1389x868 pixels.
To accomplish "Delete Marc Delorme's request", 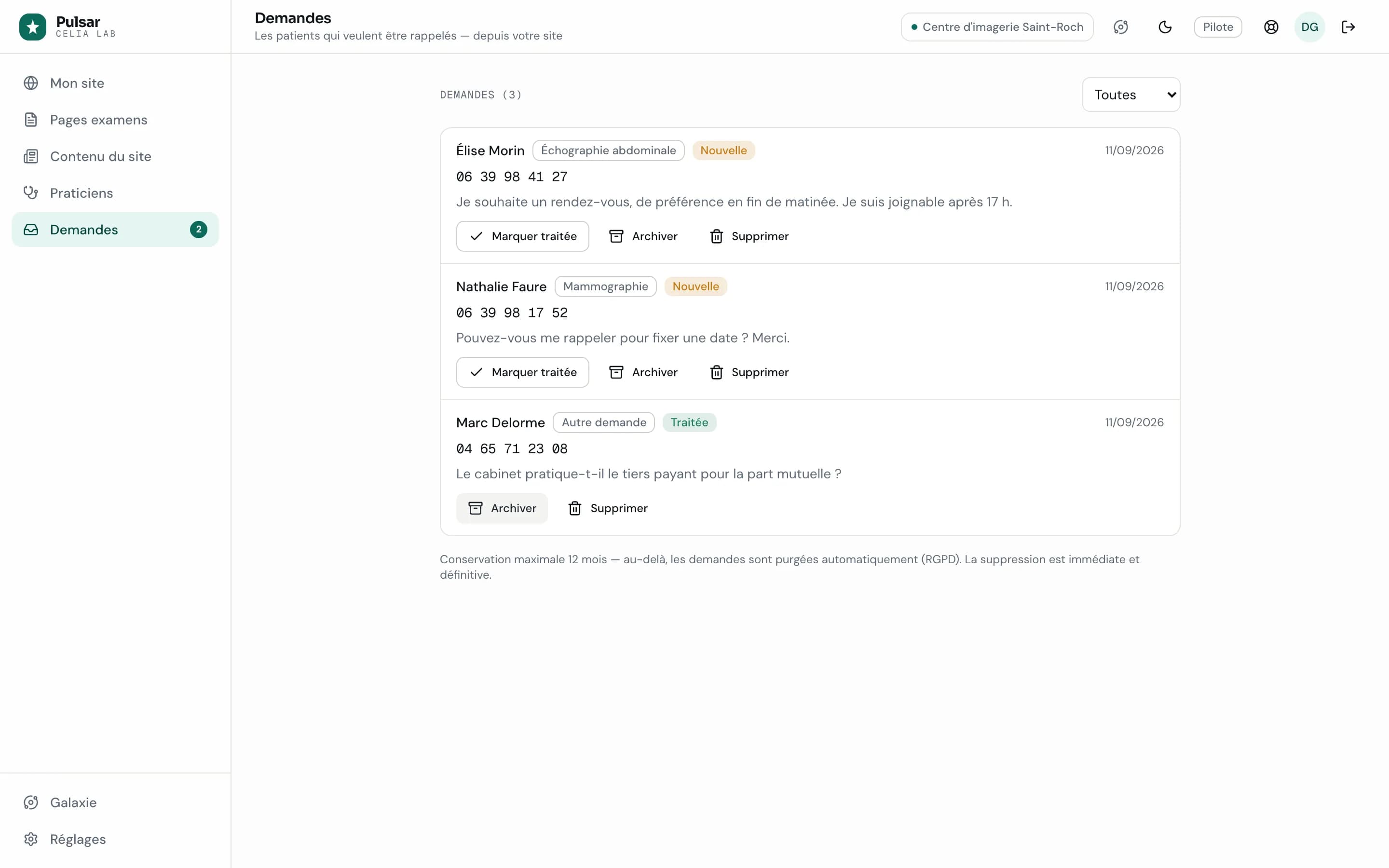I will [x=608, y=509].
